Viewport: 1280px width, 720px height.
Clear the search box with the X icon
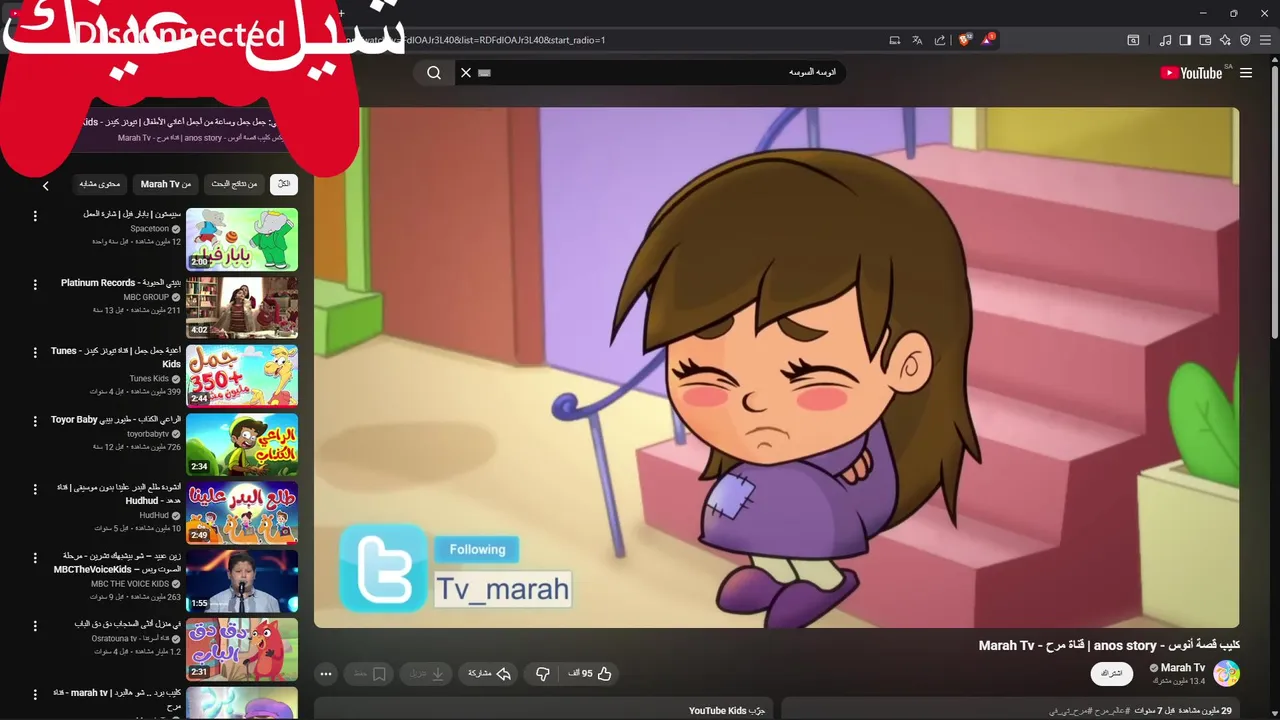tap(465, 72)
